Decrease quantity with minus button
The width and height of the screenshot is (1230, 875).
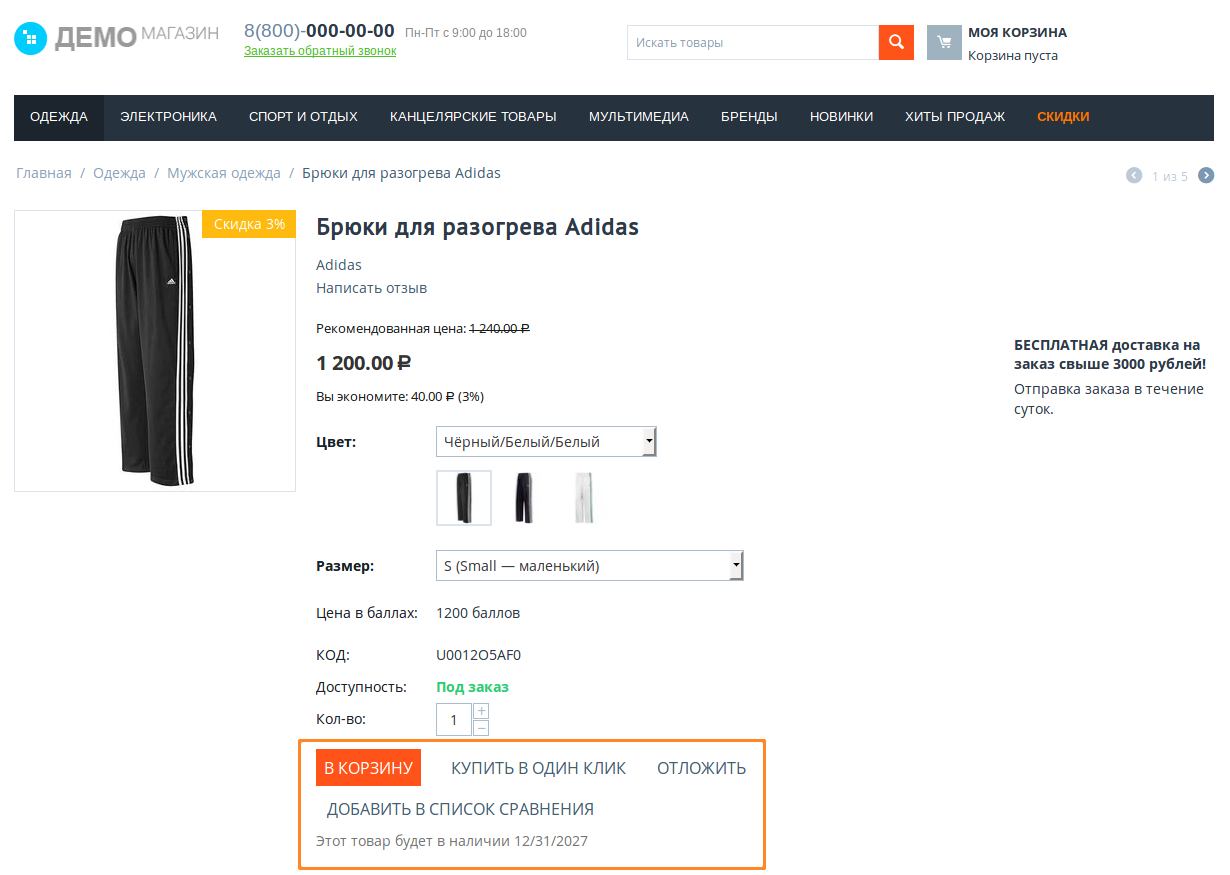[481, 728]
